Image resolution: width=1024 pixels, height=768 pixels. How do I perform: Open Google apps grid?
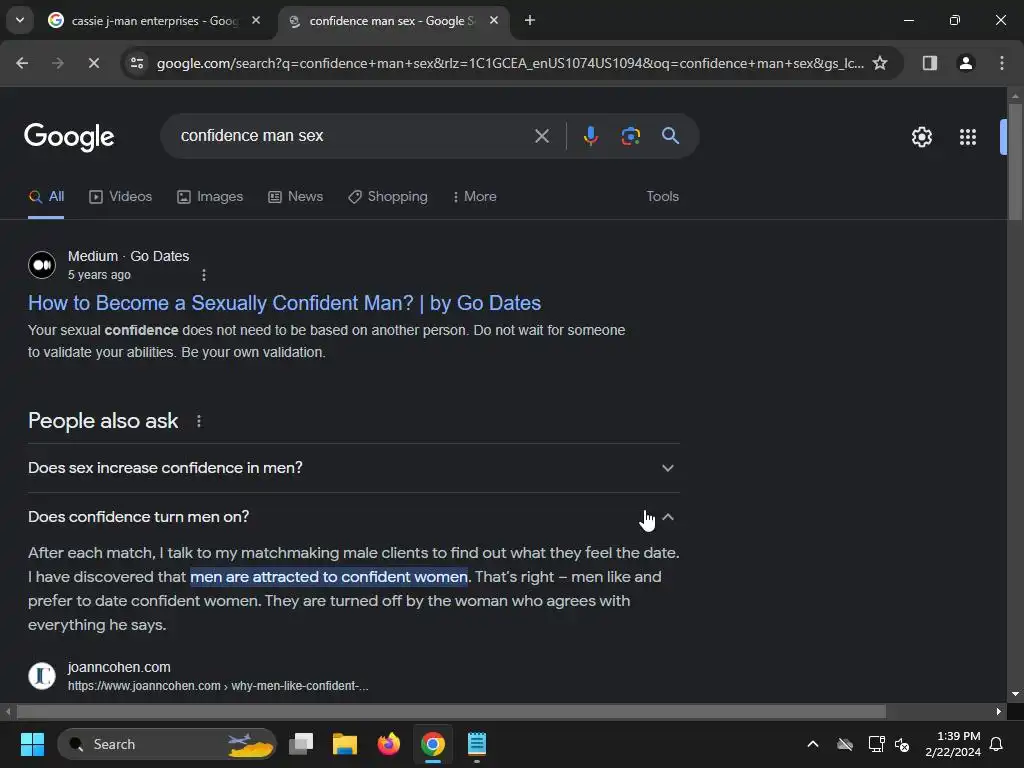(x=968, y=137)
